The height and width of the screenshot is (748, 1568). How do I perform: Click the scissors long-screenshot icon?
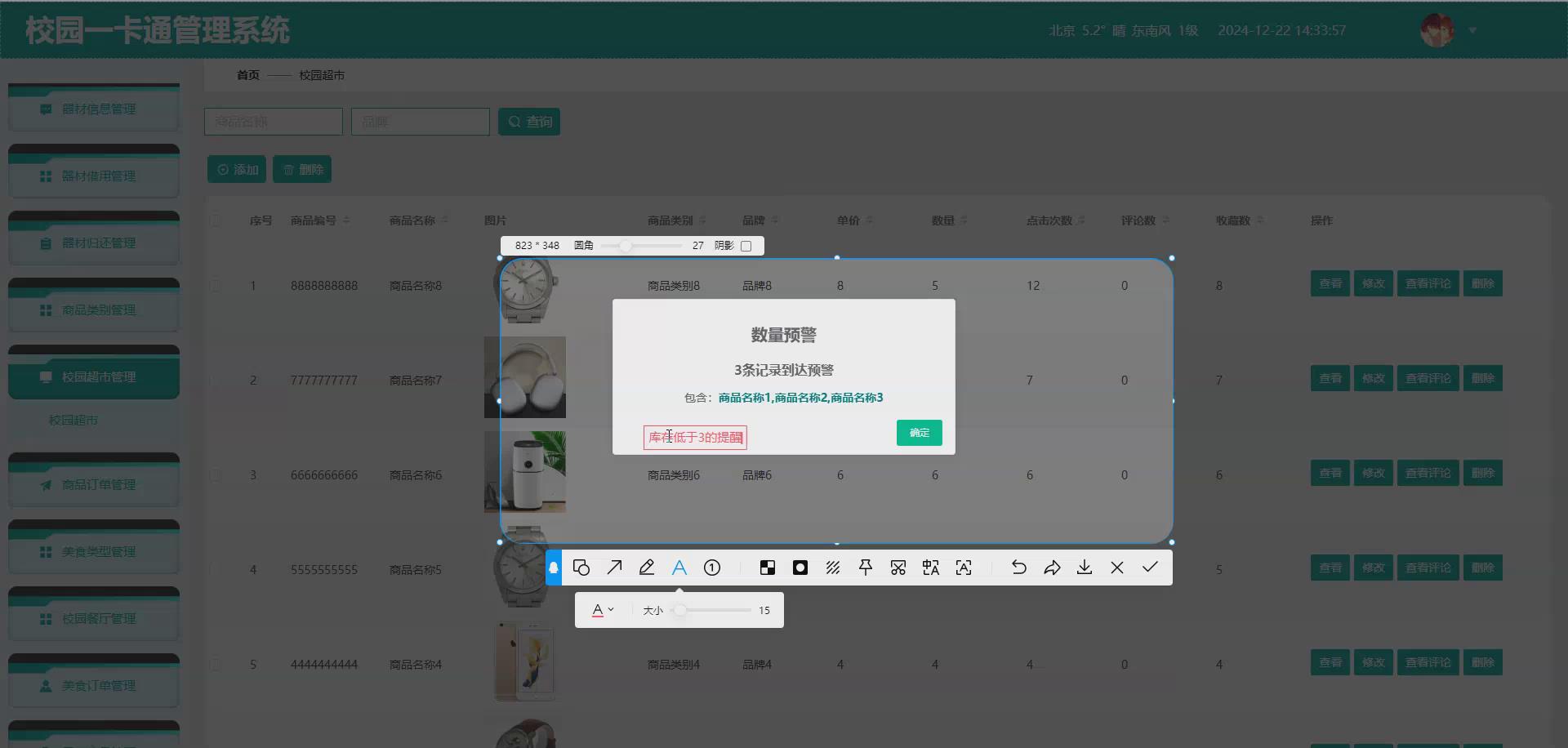pos(898,568)
